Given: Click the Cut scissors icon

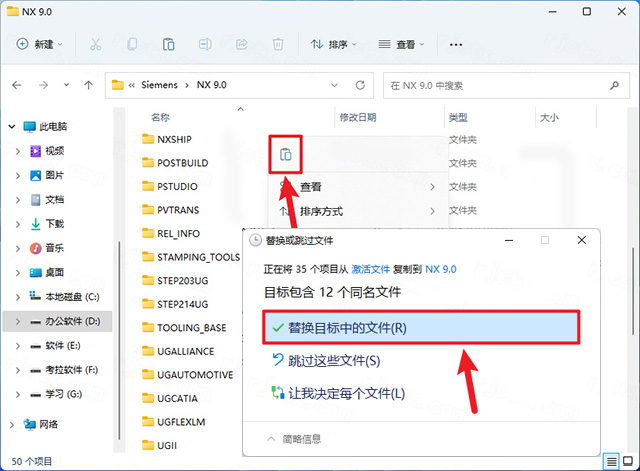Looking at the screenshot, I should pyautogui.click(x=96, y=44).
